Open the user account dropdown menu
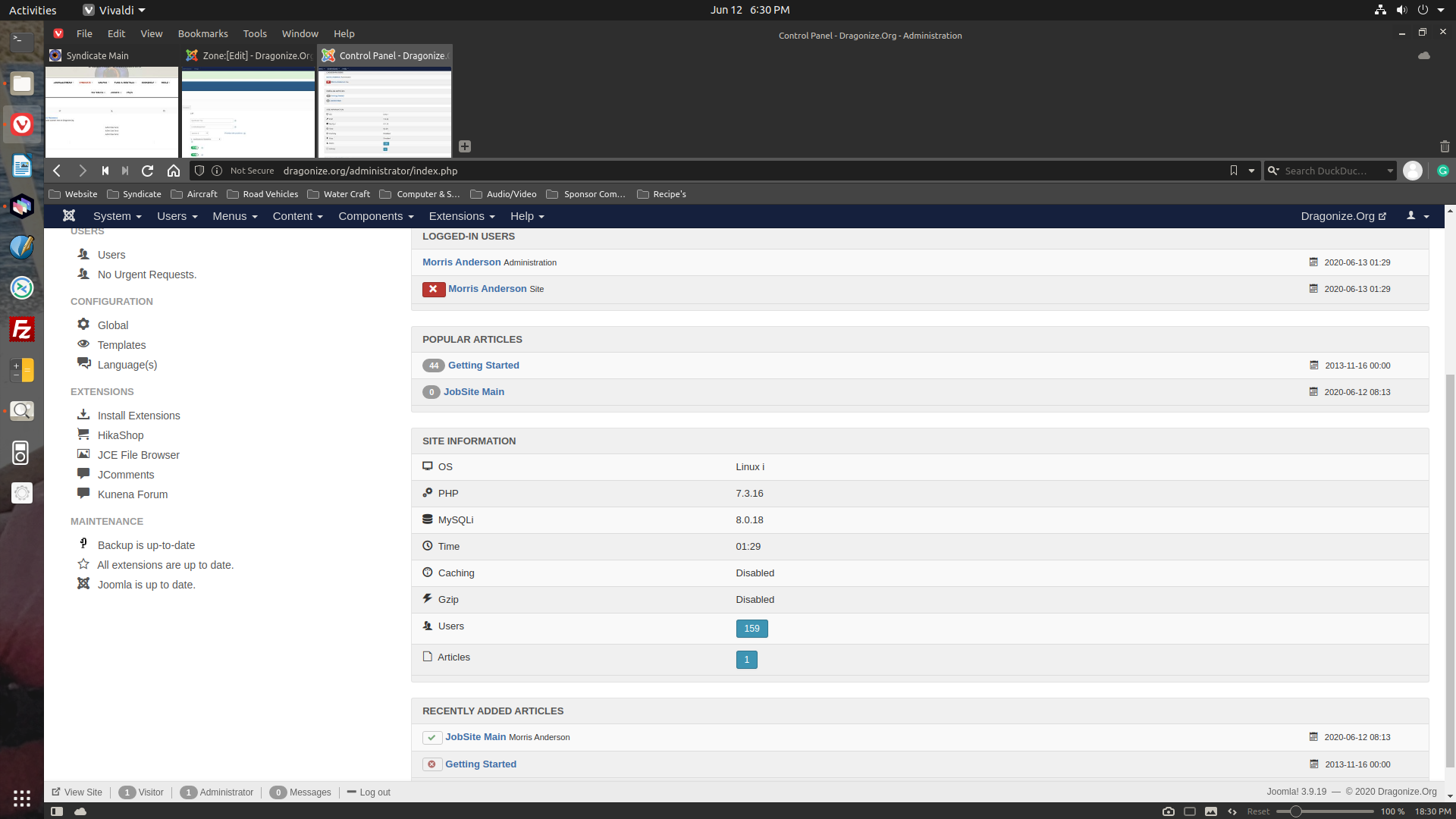 pos(1417,216)
